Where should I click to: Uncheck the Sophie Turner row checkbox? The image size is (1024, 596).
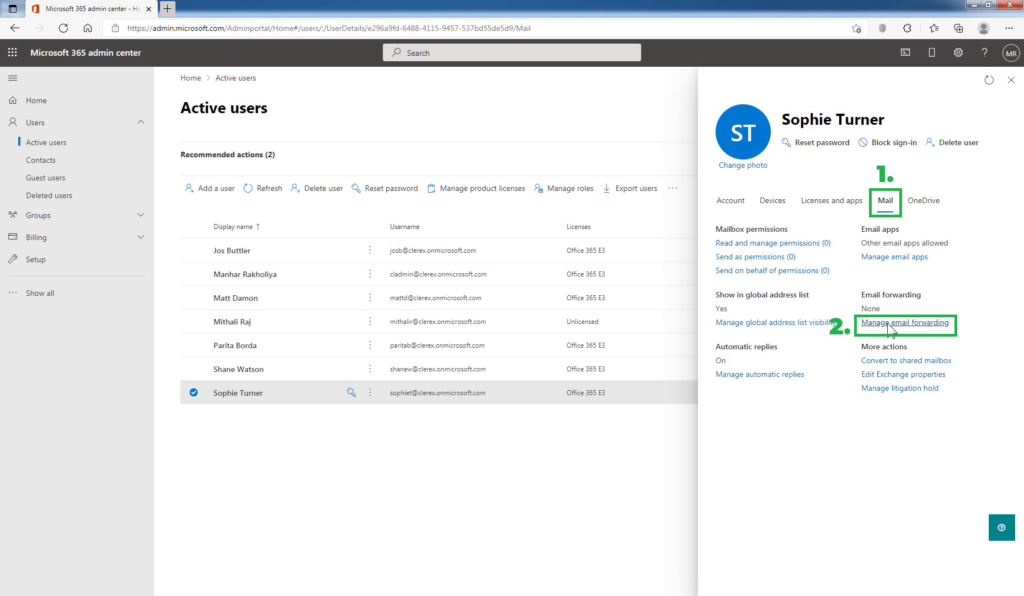[x=193, y=392]
